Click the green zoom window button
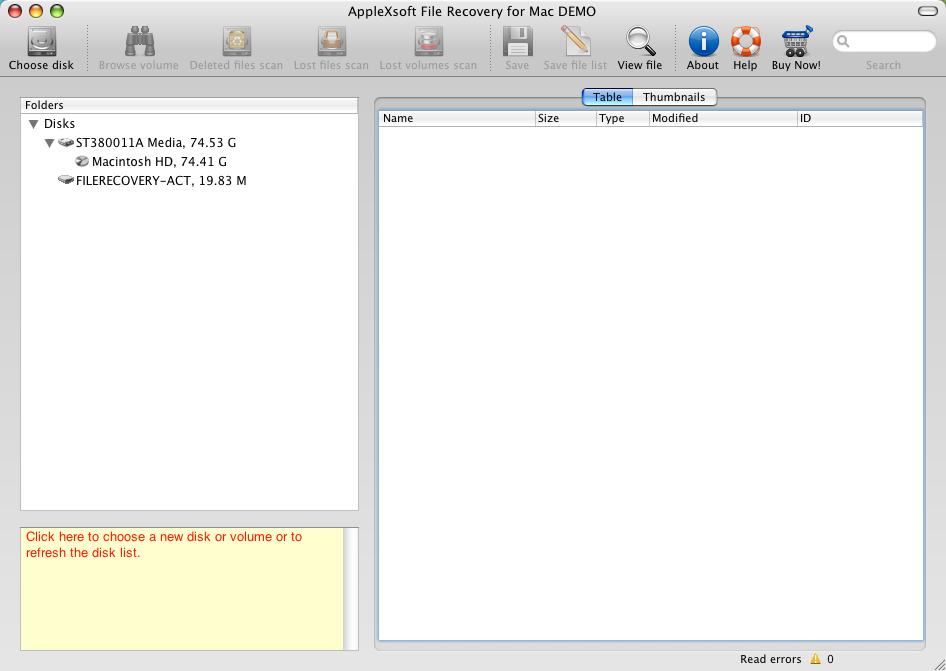 57,11
